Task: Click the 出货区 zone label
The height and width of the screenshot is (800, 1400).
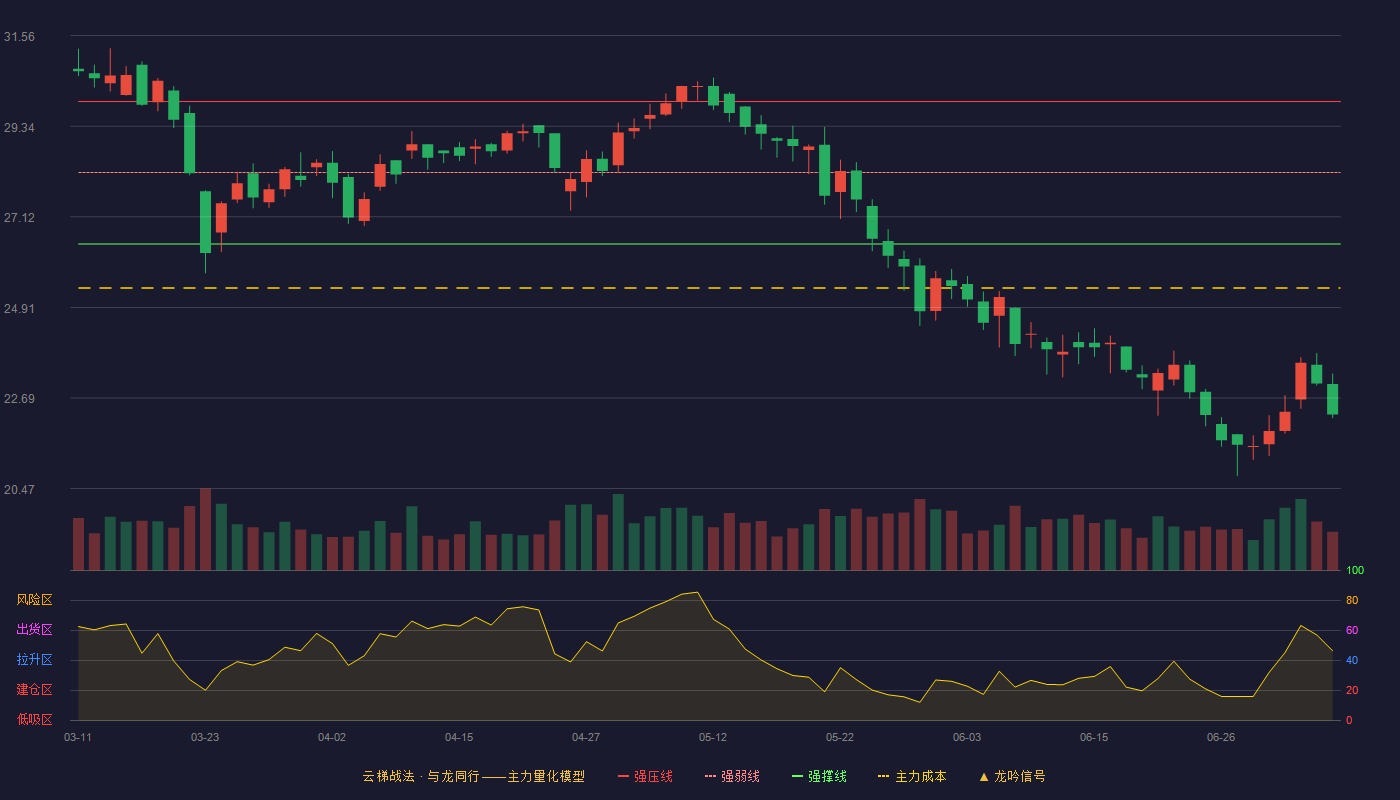Action: point(34,630)
